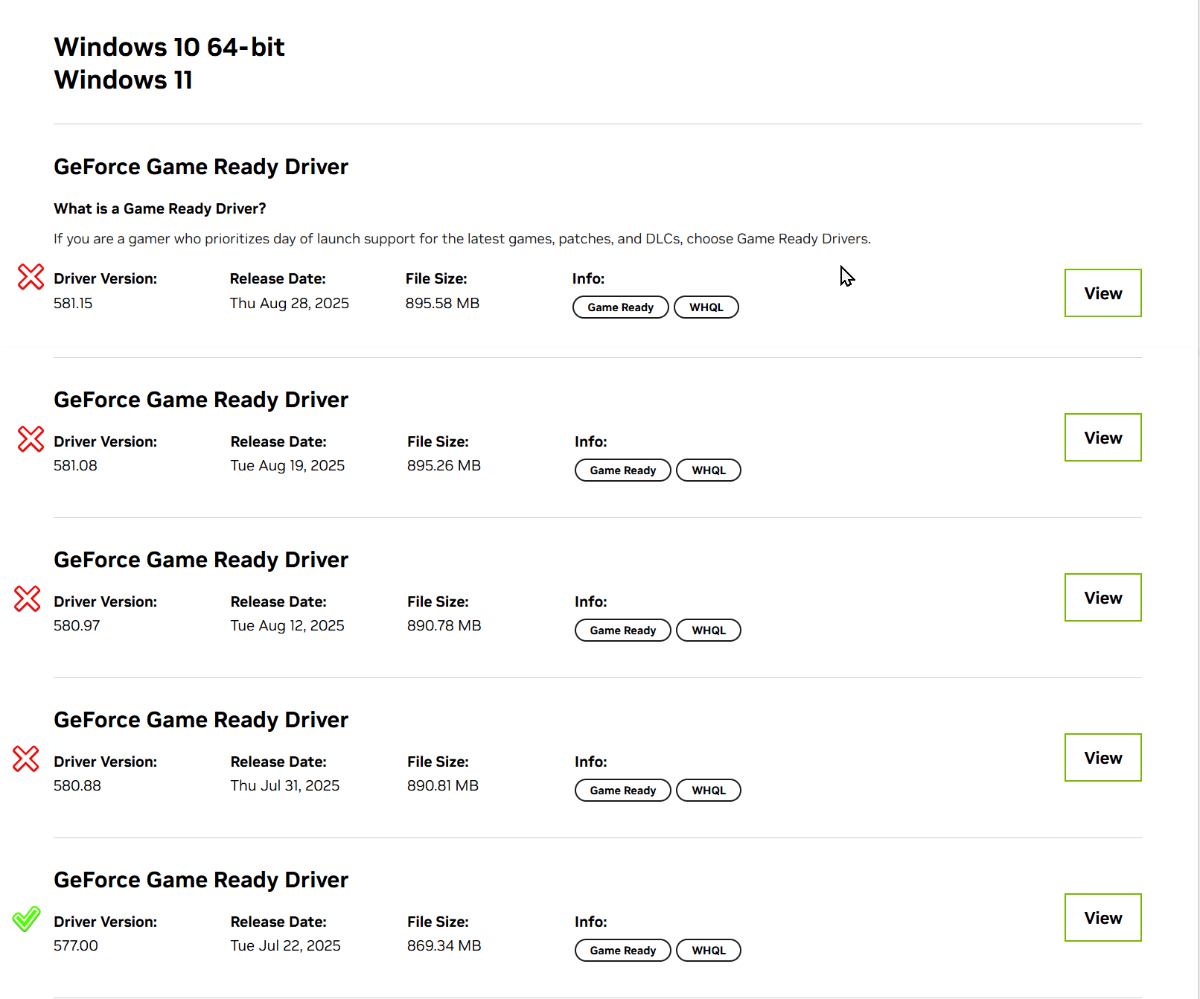Click the Game Ready badge for driver 577.00
This screenshot has width=1200, height=999.
coord(622,950)
